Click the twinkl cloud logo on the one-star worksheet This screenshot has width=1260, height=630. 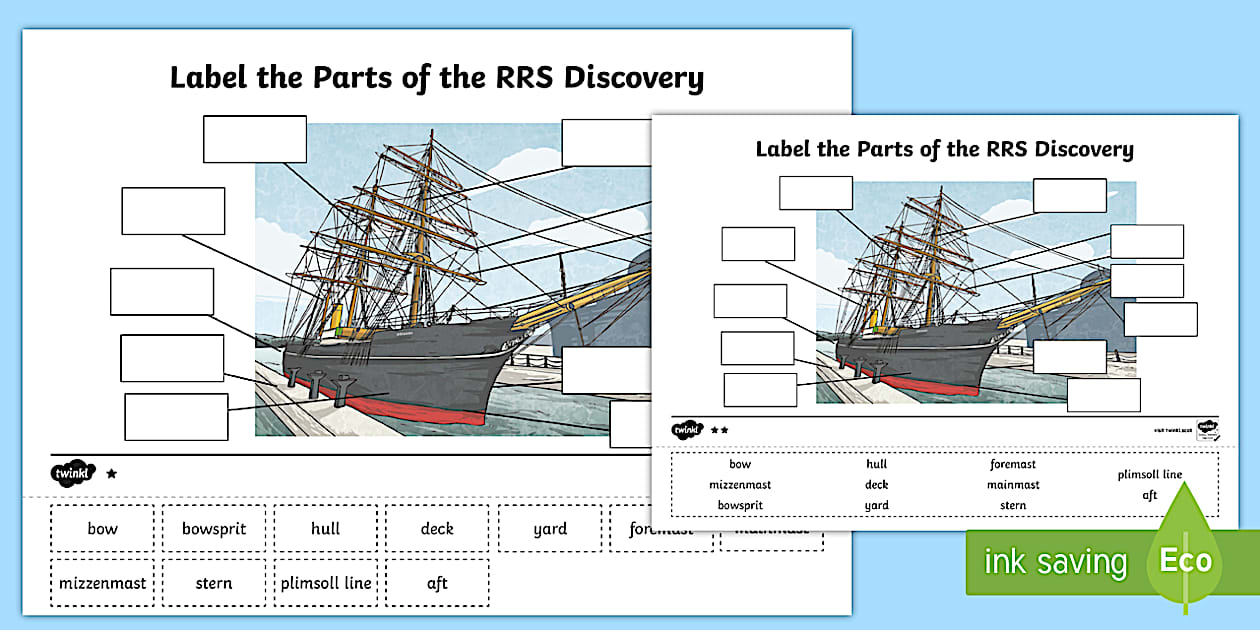point(75,472)
